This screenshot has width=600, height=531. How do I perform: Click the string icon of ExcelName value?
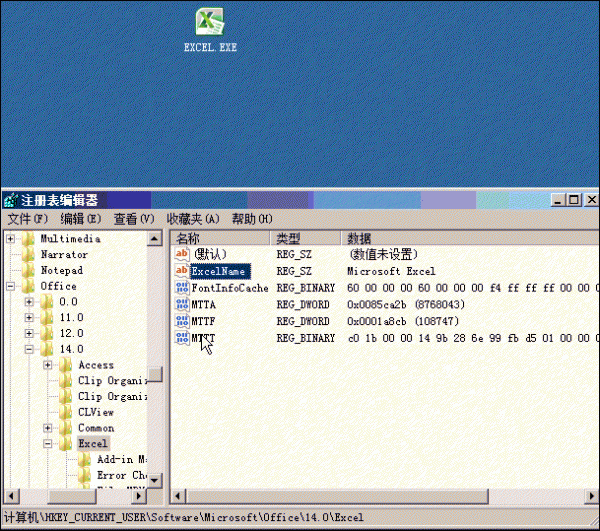tap(182, 271)
